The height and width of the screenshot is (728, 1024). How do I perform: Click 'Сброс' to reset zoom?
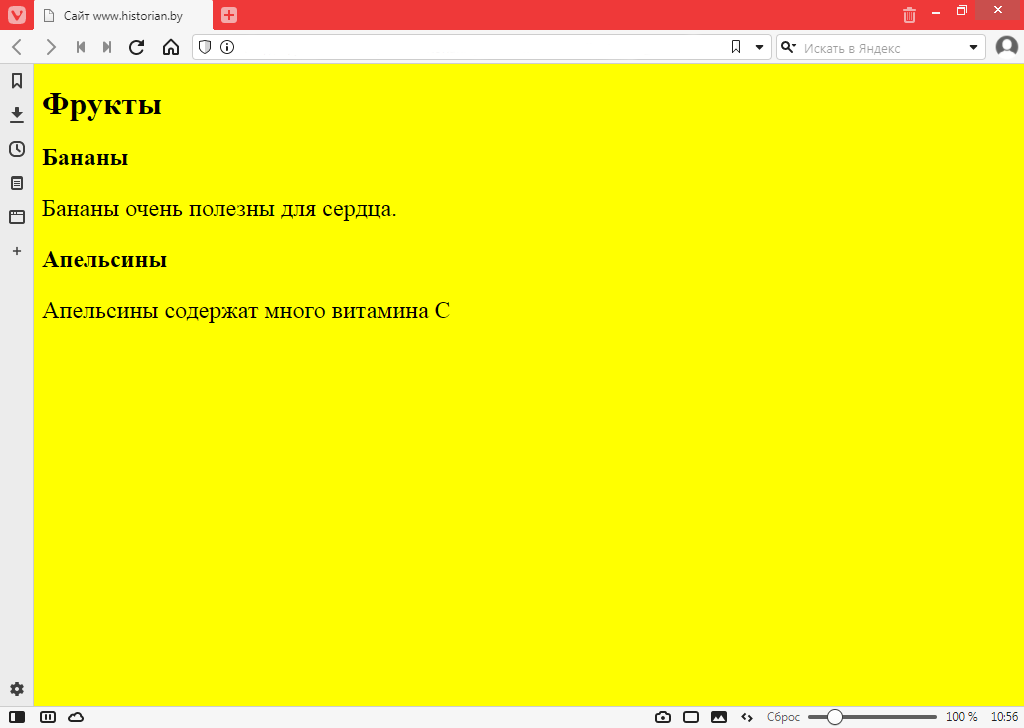783,717
